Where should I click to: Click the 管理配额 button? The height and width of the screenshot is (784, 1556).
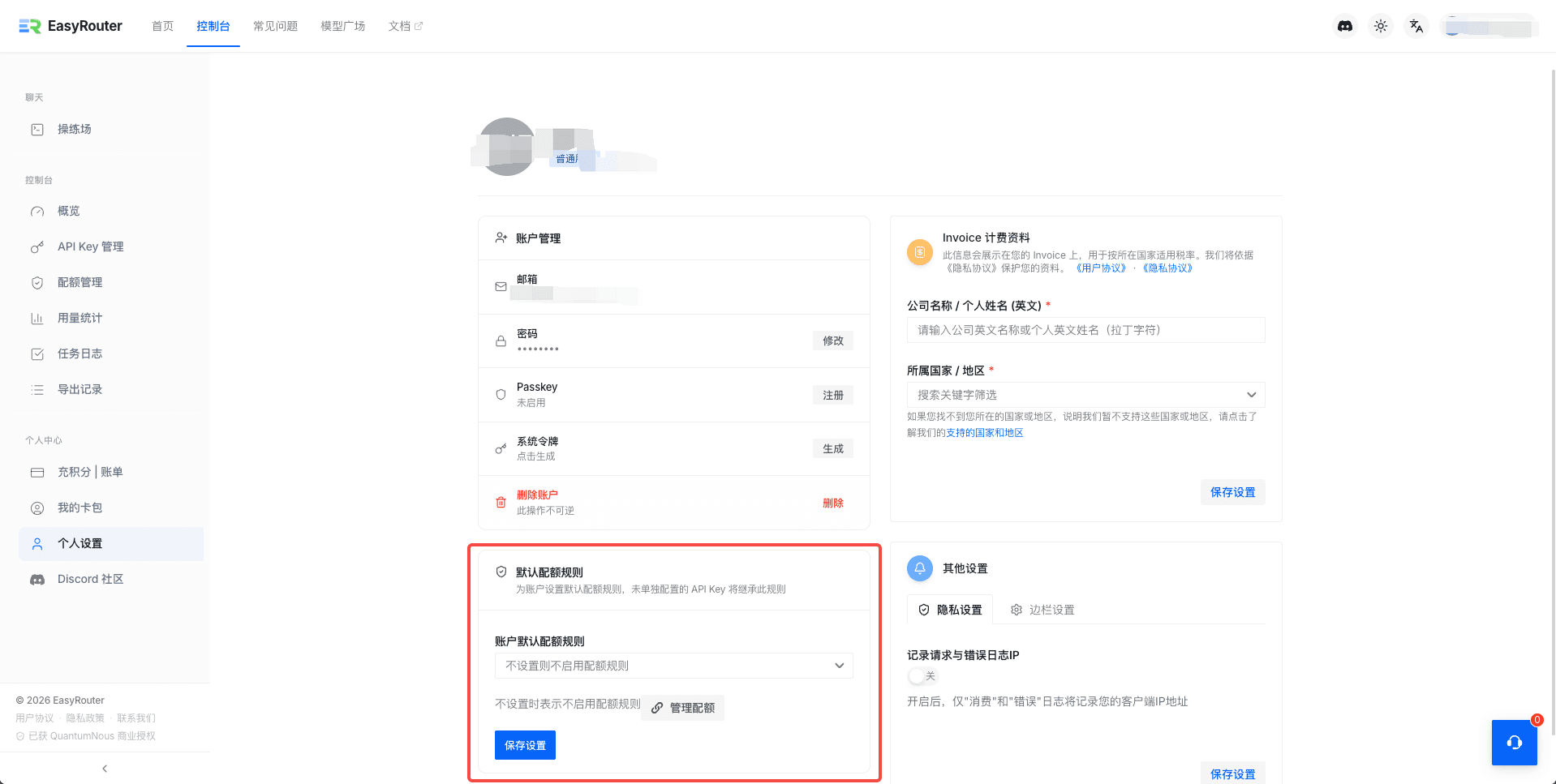point(683,708)
